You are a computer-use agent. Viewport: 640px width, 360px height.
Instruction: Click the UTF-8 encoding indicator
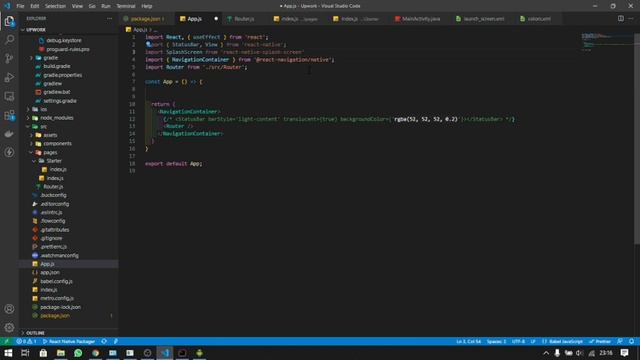click(x=518, y=341)
